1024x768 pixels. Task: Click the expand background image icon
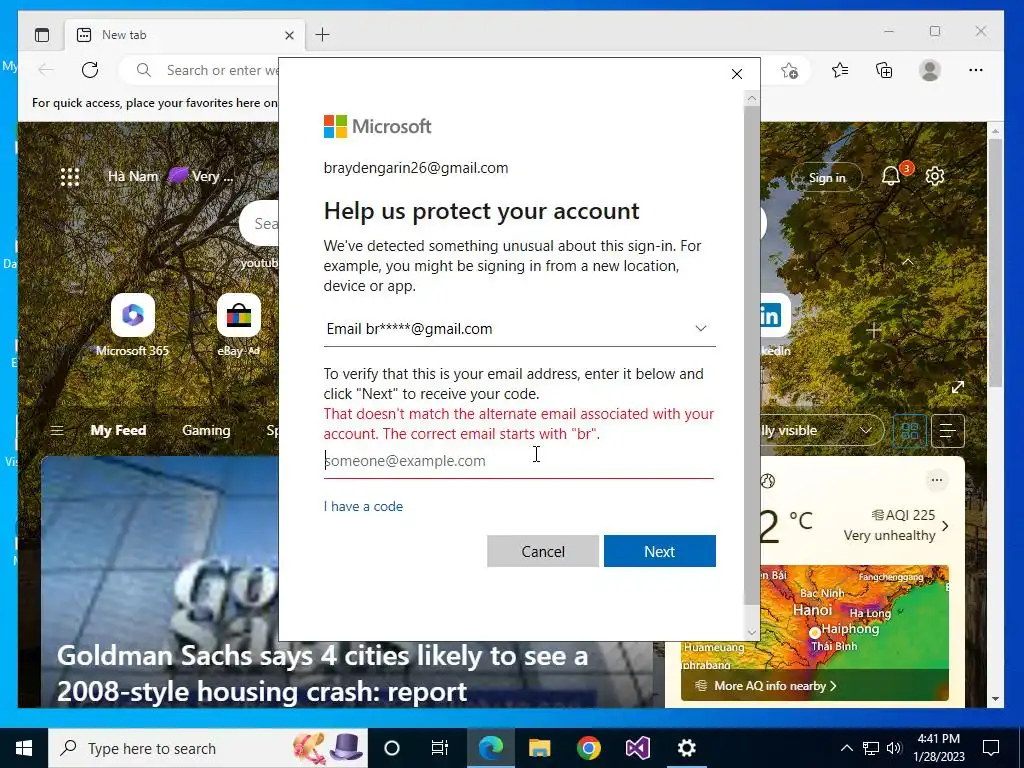click(958, 387)
